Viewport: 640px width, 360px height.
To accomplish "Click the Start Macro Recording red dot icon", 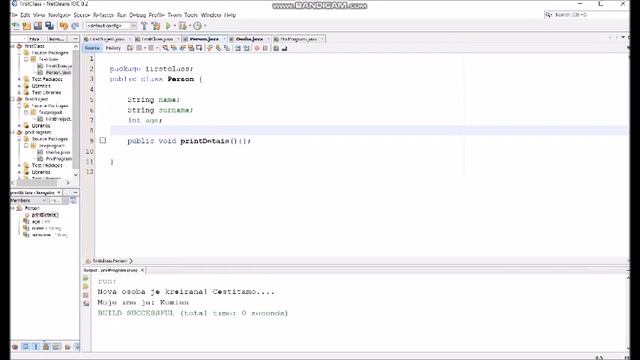I will [x=257, y=48].
